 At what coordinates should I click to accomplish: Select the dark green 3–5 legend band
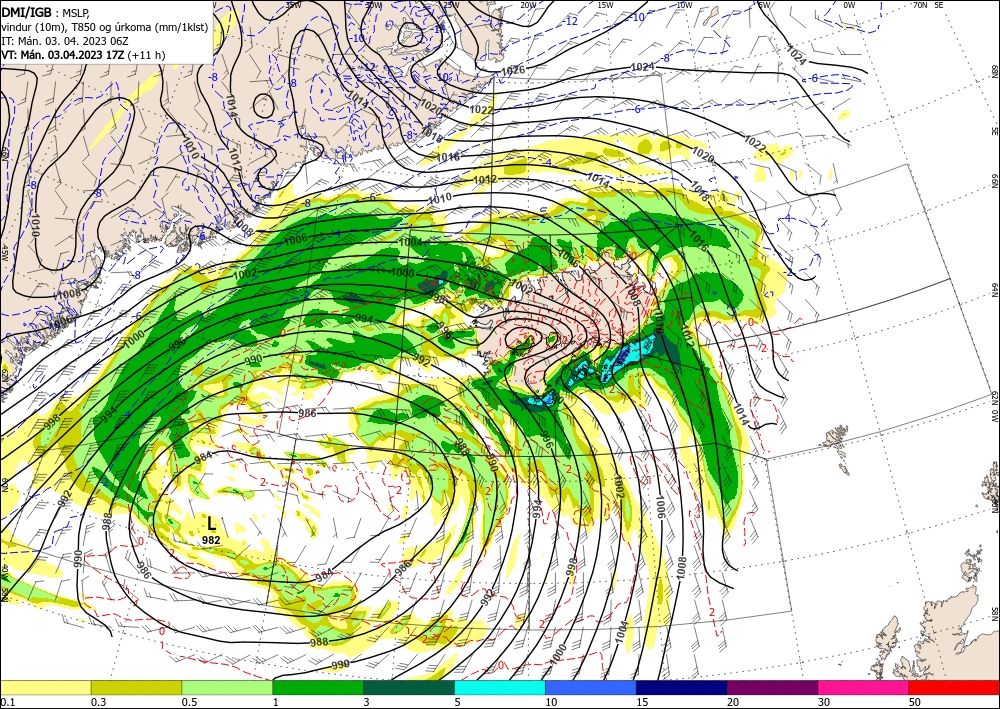409,687
